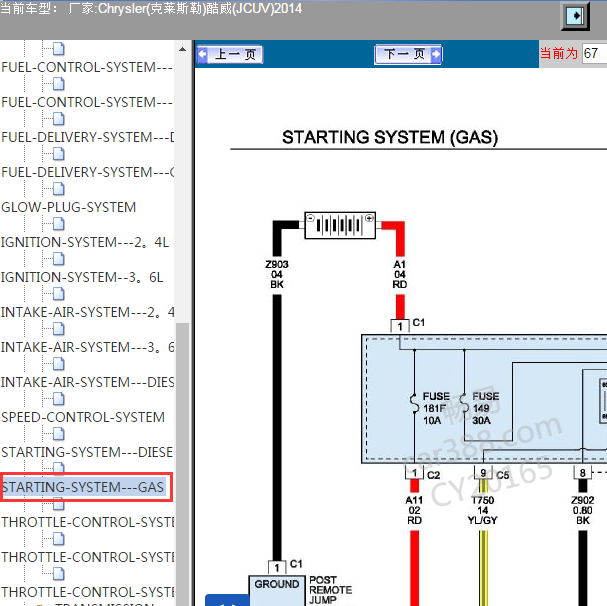607x606 pixels.
Task: Select INTAKE-AIR-SYSTEM---DIES in the tree
Action: pyautogui.click(x=87, y=383)
